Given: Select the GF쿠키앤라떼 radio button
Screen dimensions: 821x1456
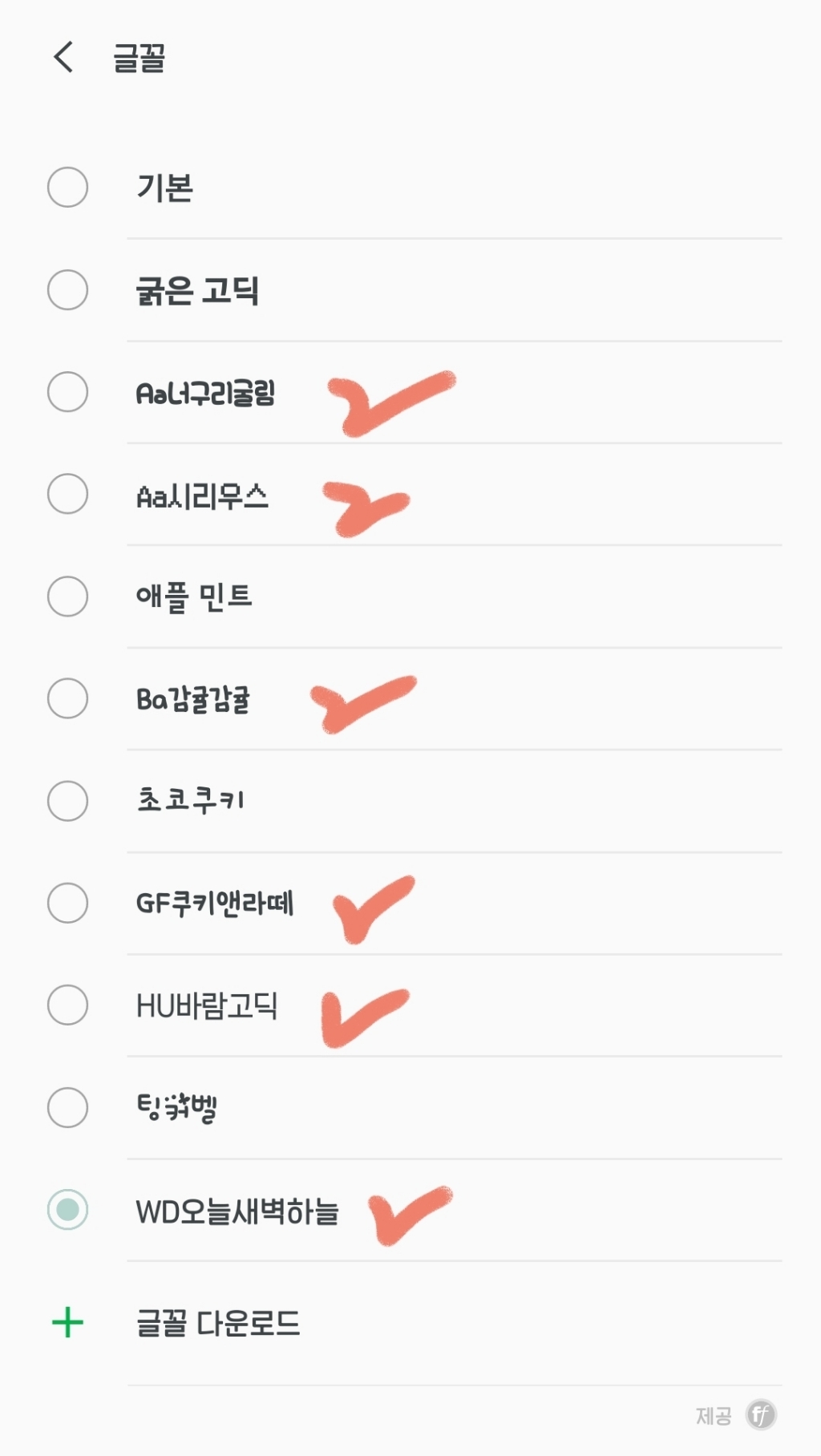Looking at the screenshot, I should [x=67, y=903].
